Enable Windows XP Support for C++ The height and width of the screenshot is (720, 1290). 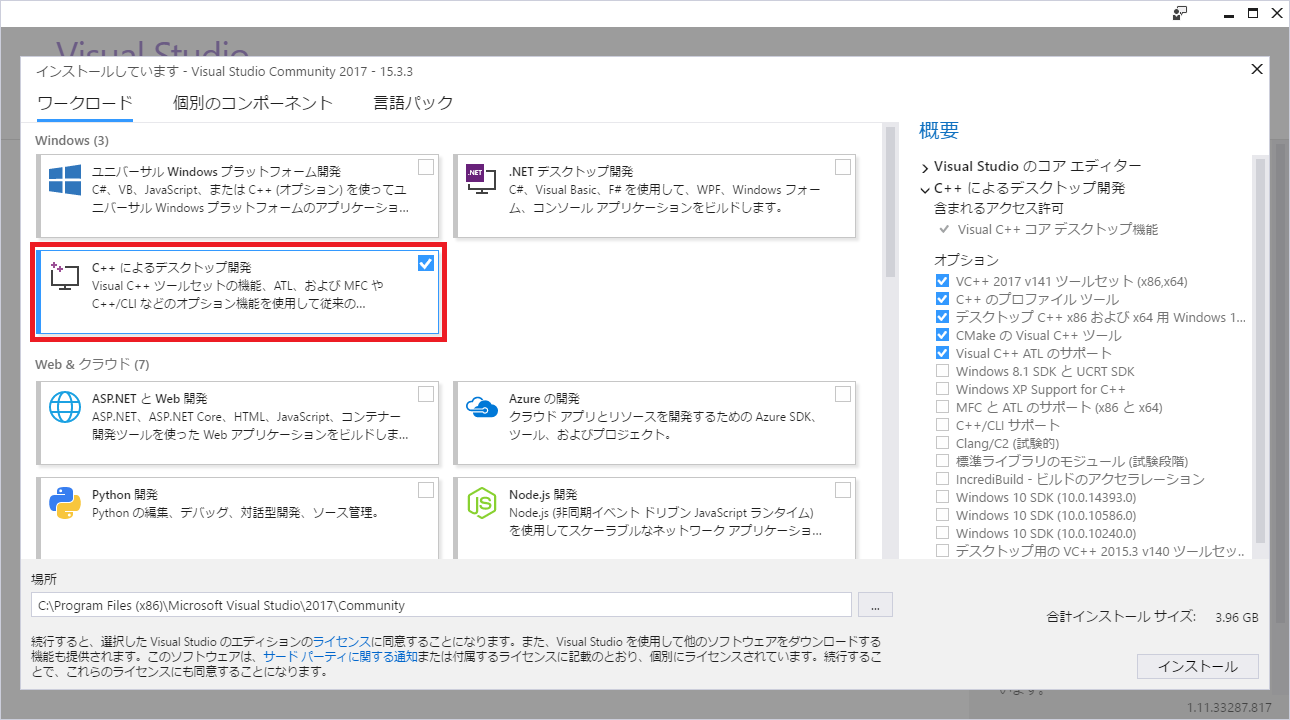[942, 389]
